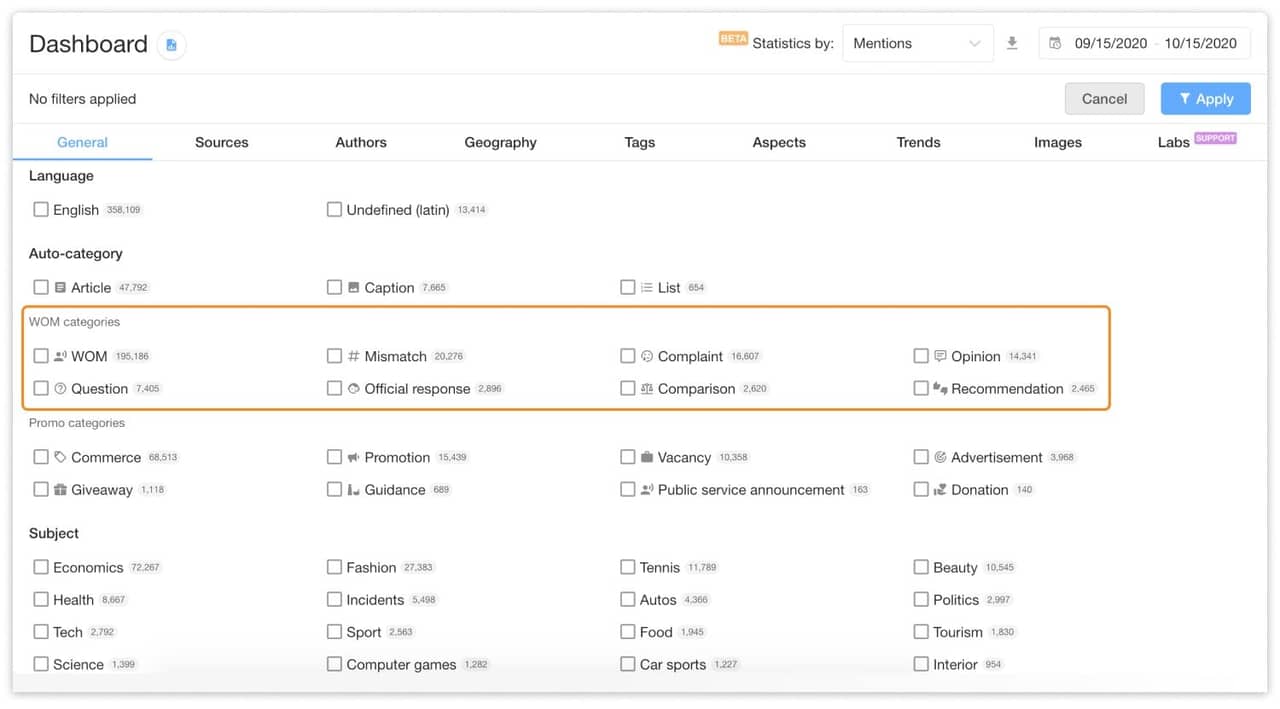
Task: Switch to the Geography tab
Action: click(x=500, y=142)
